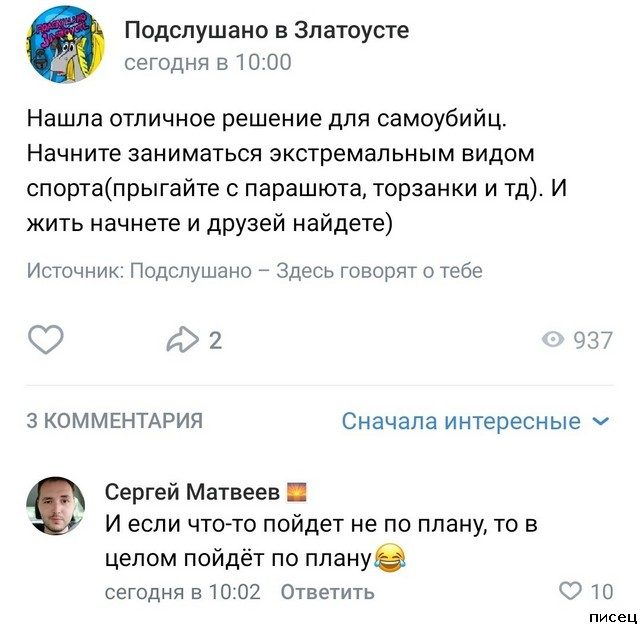Screen dimensions: 640x626
Task: Click the 937 views count
Action: [592, 341]
